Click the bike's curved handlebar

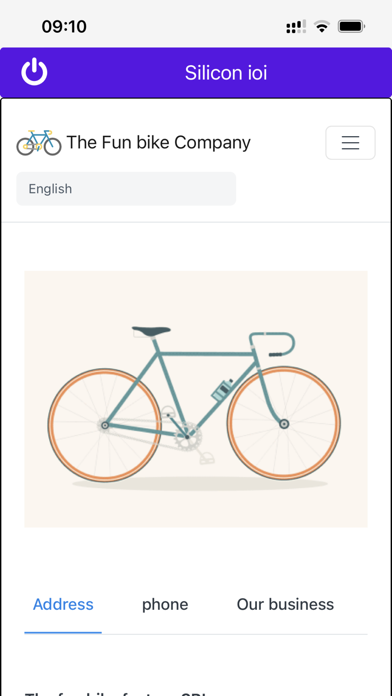[x=272, y=344]
